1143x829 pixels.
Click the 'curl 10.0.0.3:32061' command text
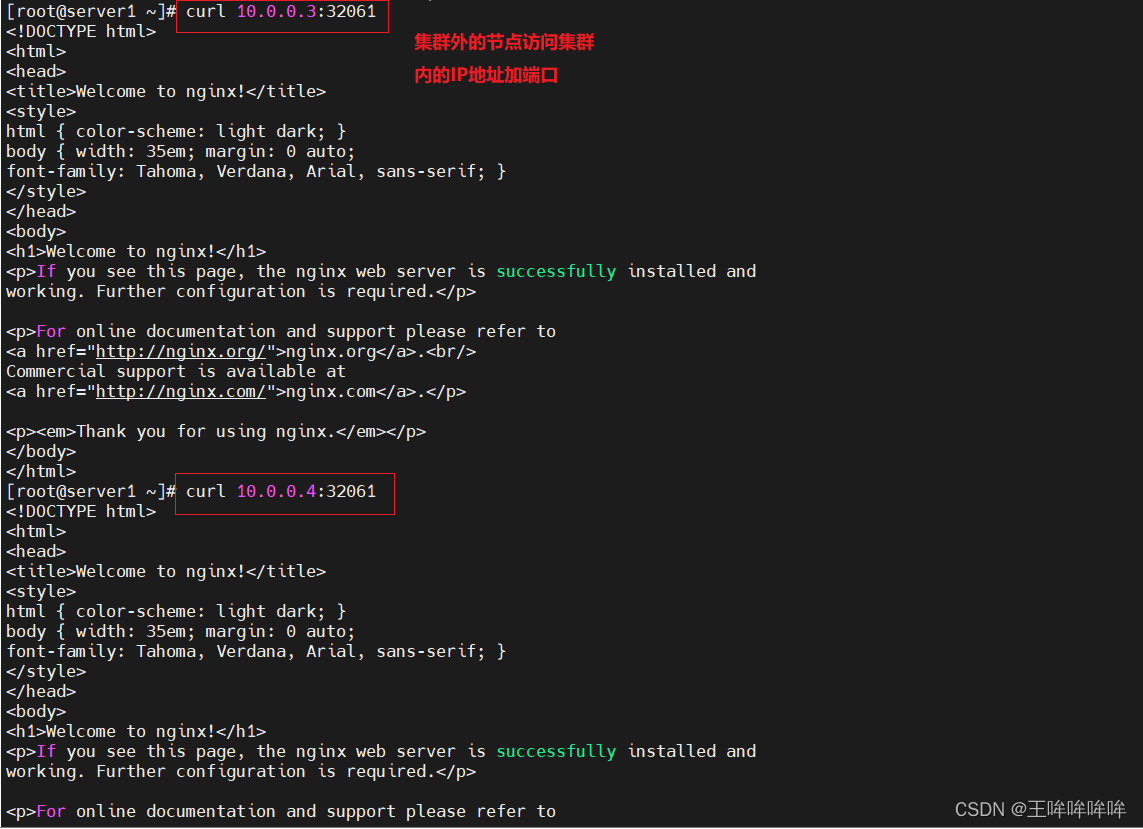pos(281,12)
